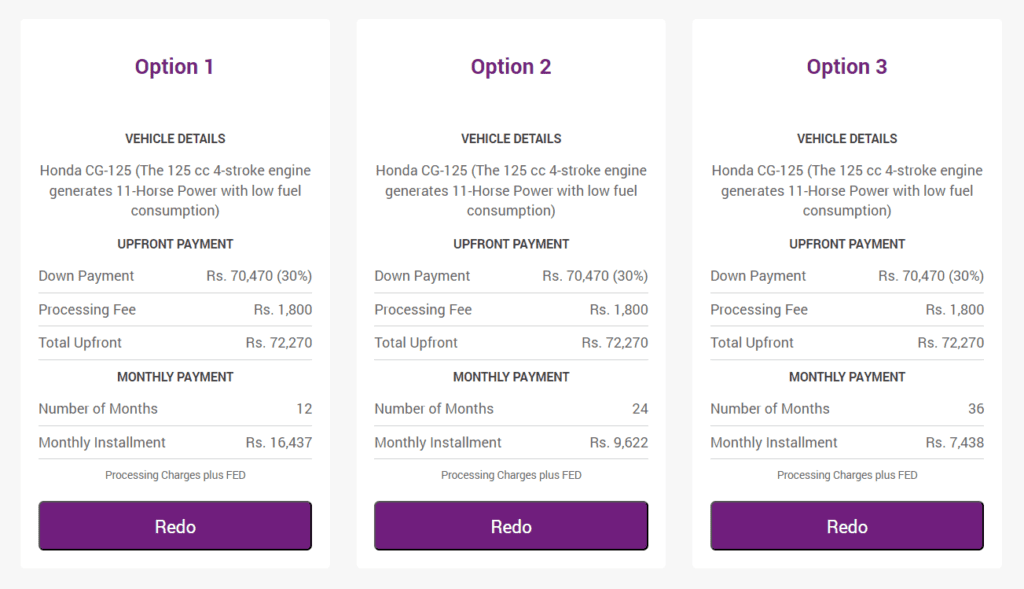The height and width of the screenshot is (589, 1024).
Task: Click the Redo button under Option 2
Action: (511, 526)
